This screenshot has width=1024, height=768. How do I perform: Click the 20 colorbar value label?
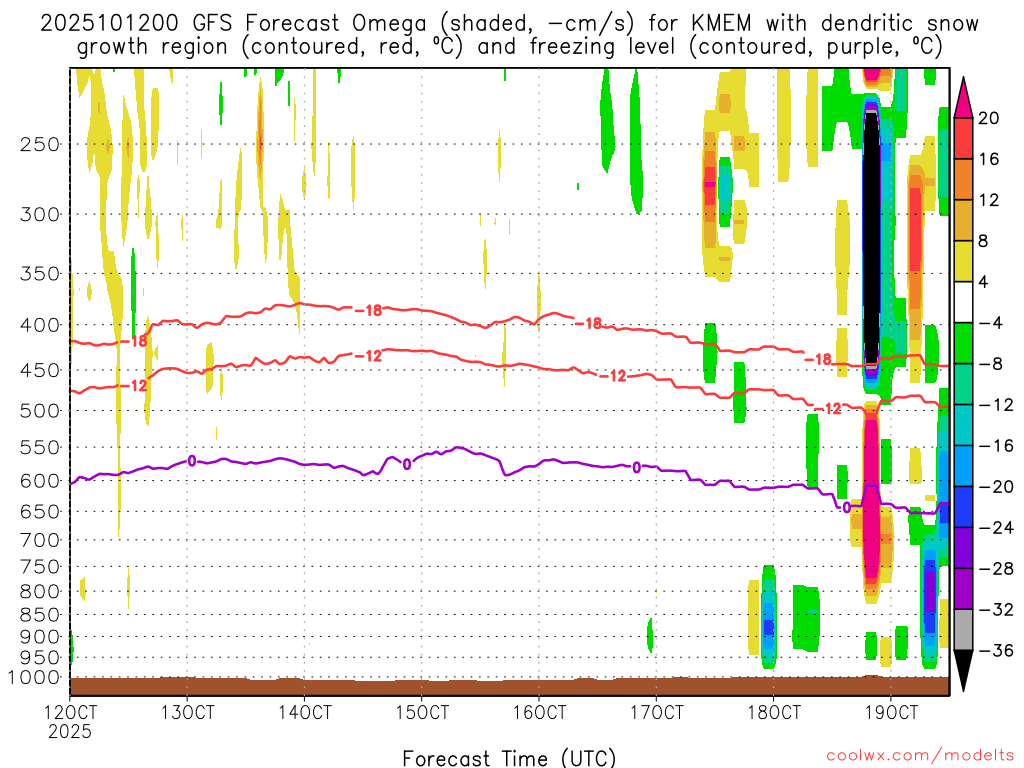(988, 118)
